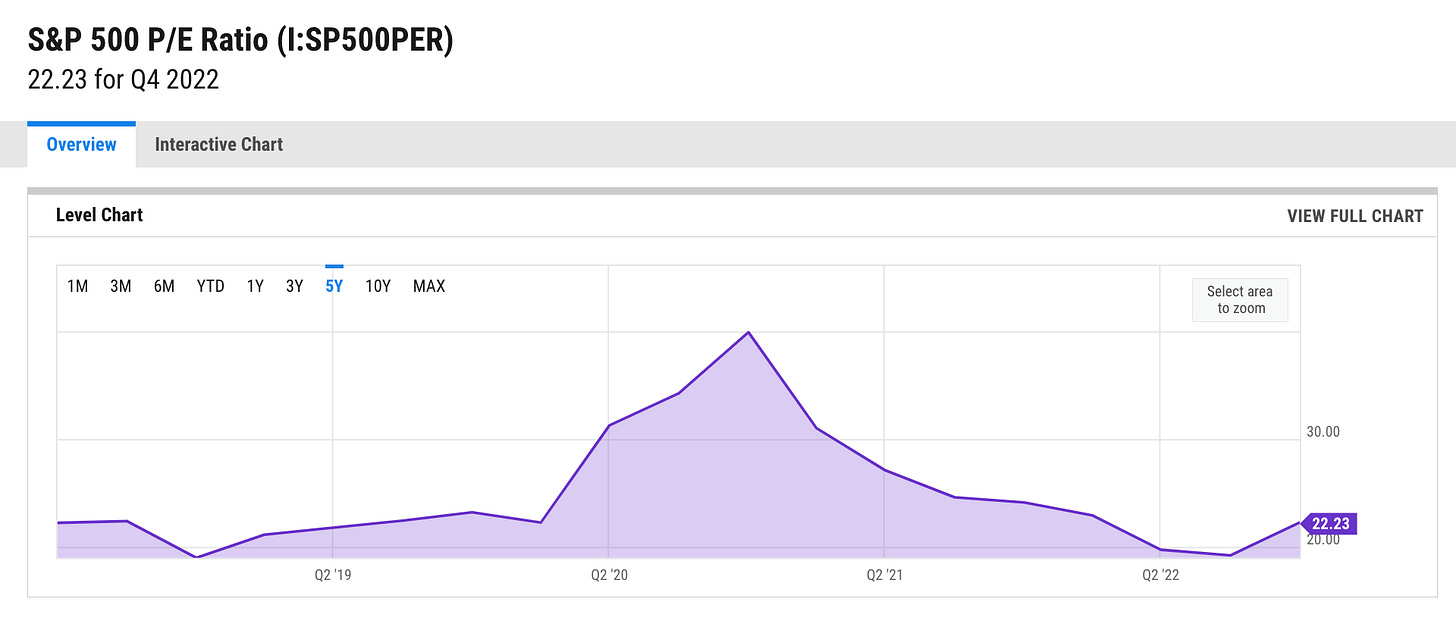Select the 3Y time range

294,286
